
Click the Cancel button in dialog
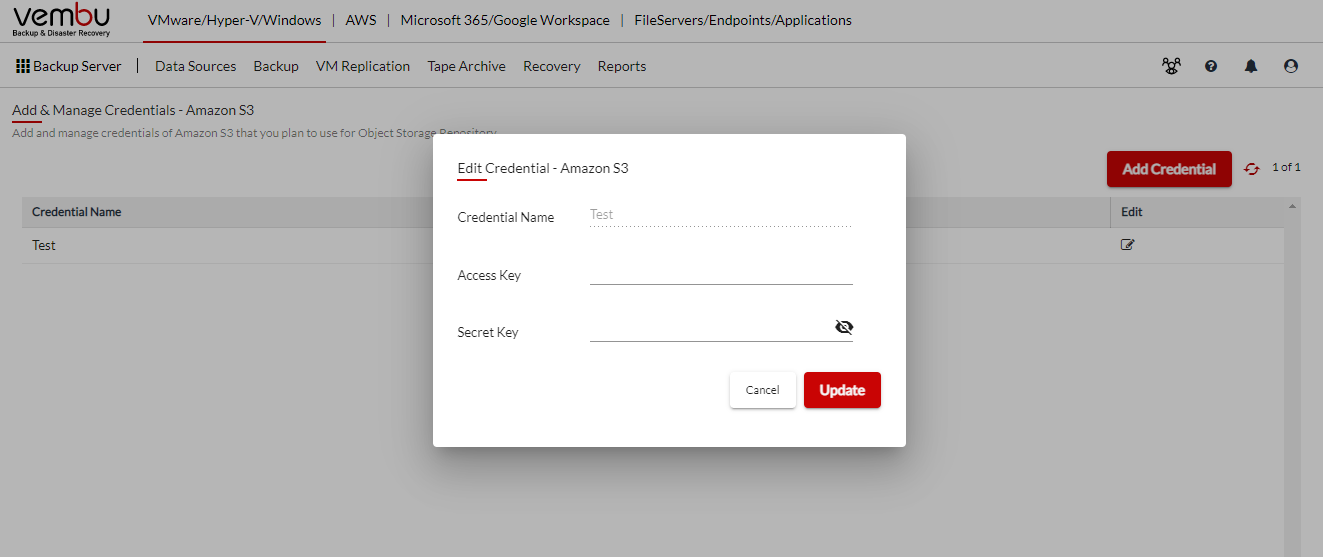point(762,390)
